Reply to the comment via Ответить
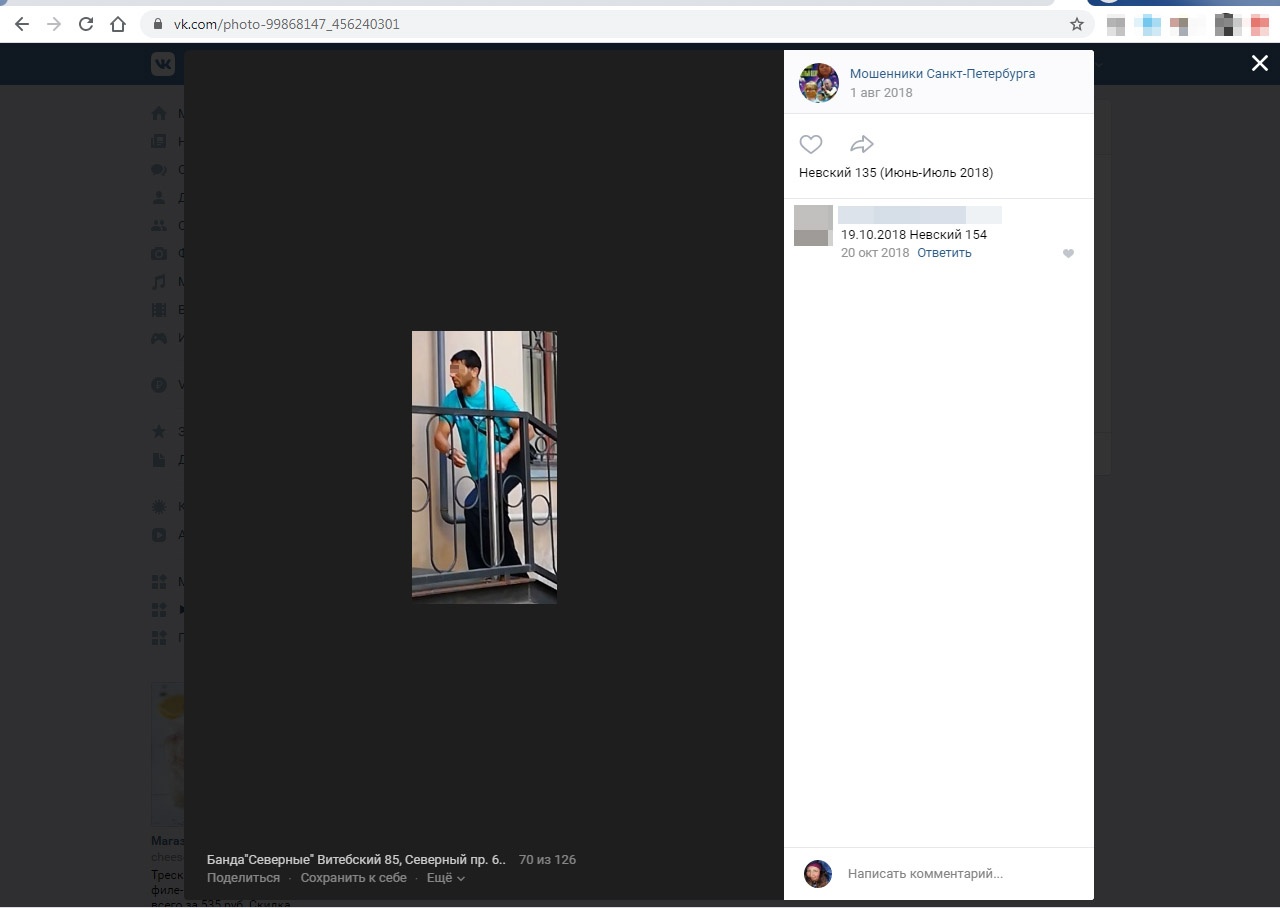 pos(944,253)
